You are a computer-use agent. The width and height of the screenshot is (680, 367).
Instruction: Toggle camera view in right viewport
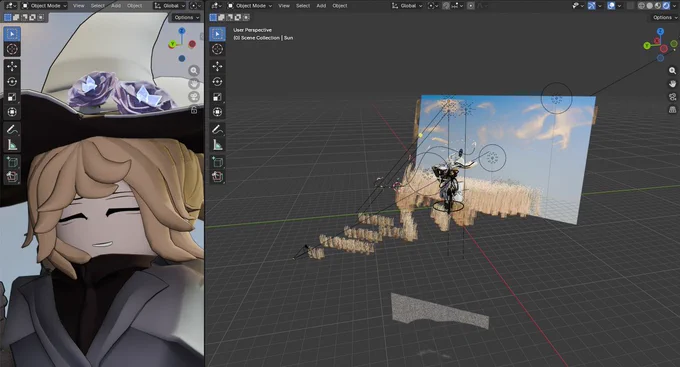tap(672, 97)
